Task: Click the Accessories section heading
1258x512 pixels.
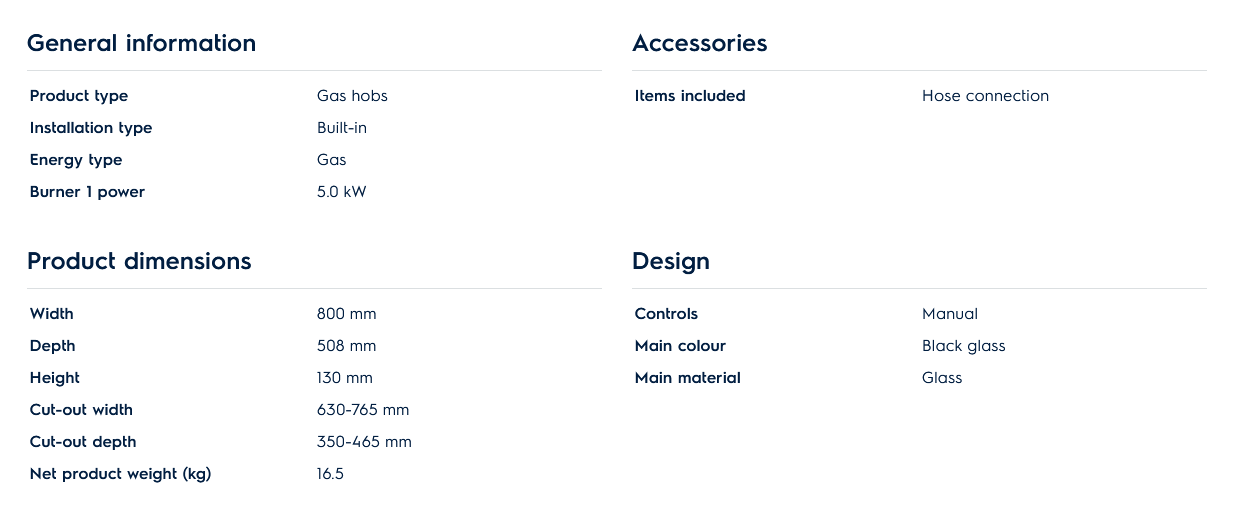Action: pos(699,43)
